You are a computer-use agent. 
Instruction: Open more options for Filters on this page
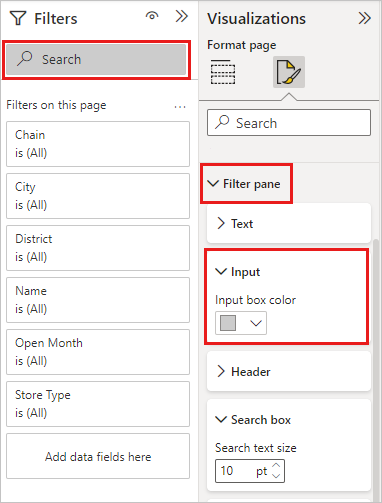click(x=180, y=107)
